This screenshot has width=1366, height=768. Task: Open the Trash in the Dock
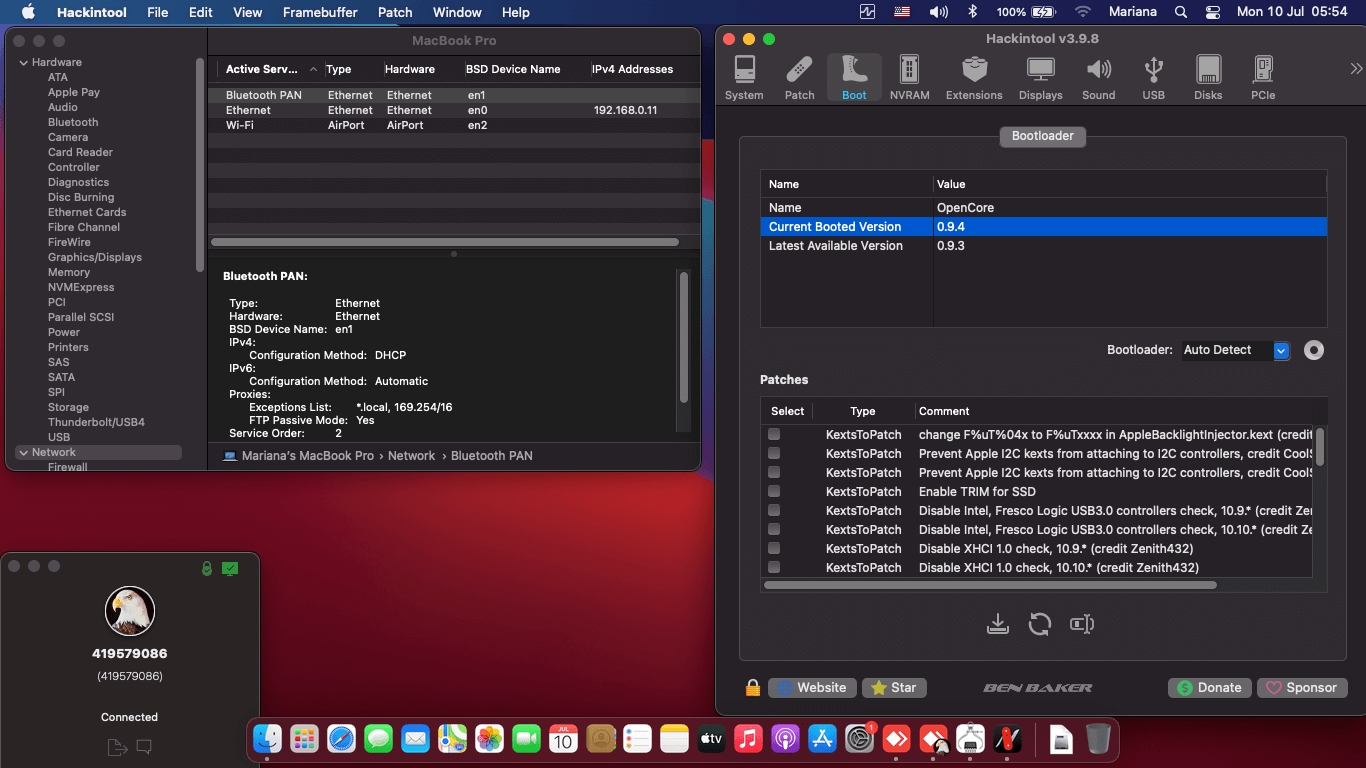[1098, 739]
